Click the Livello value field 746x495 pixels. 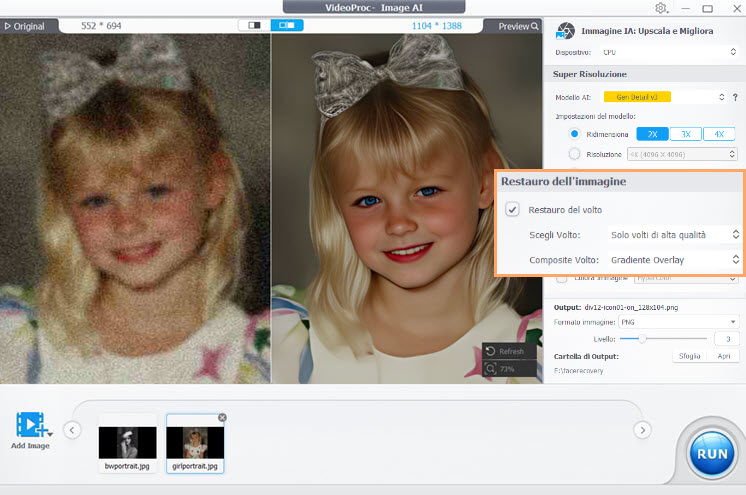(x=727, y=339)
